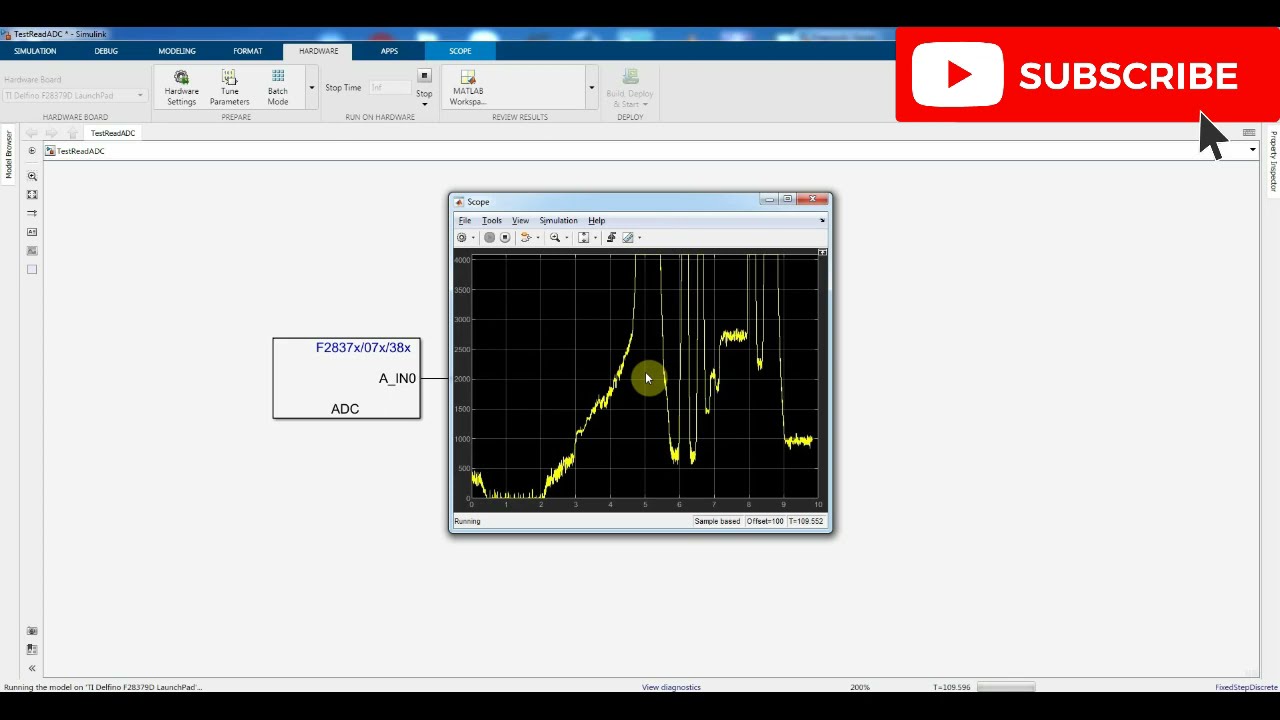This screenshot has height=720, width=1280.
Task: Open Tune Parameters
Action: (x=229, y=88)
